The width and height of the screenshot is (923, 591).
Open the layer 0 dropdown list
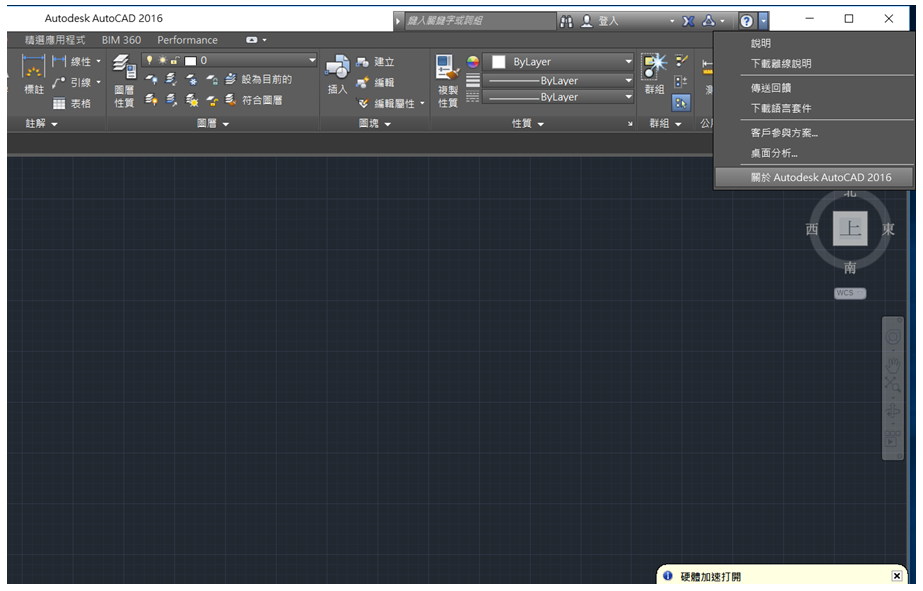(x=312, y=60)
